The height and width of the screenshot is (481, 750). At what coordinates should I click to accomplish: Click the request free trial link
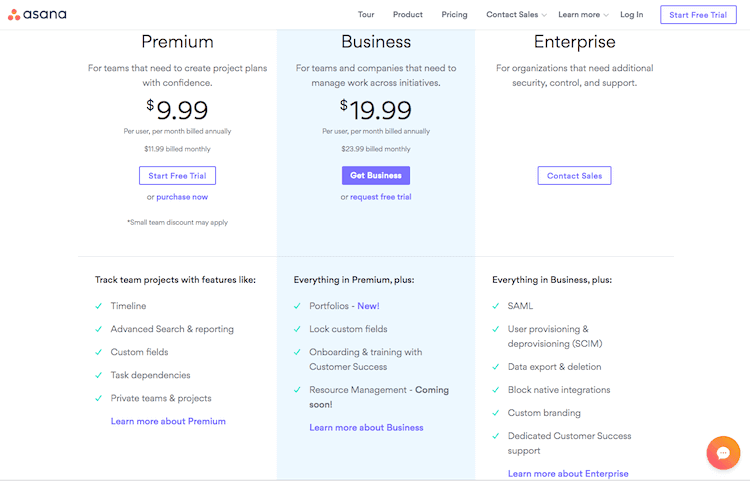(x=380, y=197)
